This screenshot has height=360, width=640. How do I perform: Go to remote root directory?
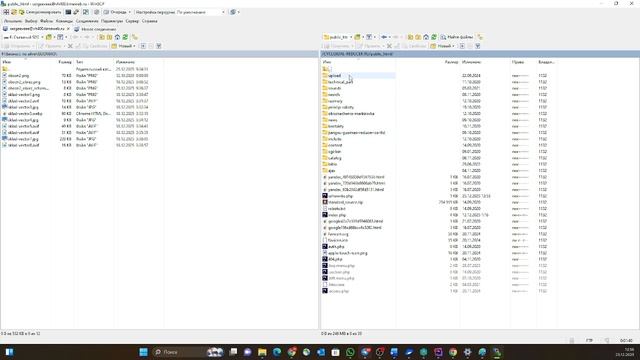[418, 37]
